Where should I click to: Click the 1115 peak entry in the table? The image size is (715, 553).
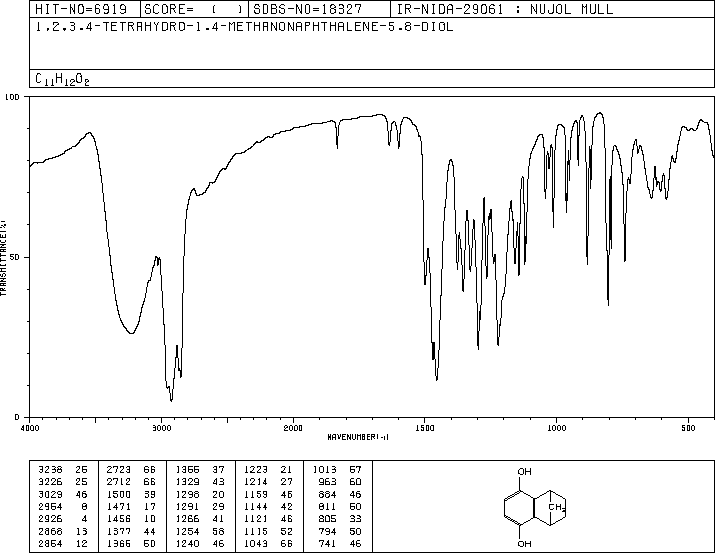(268, 532)
